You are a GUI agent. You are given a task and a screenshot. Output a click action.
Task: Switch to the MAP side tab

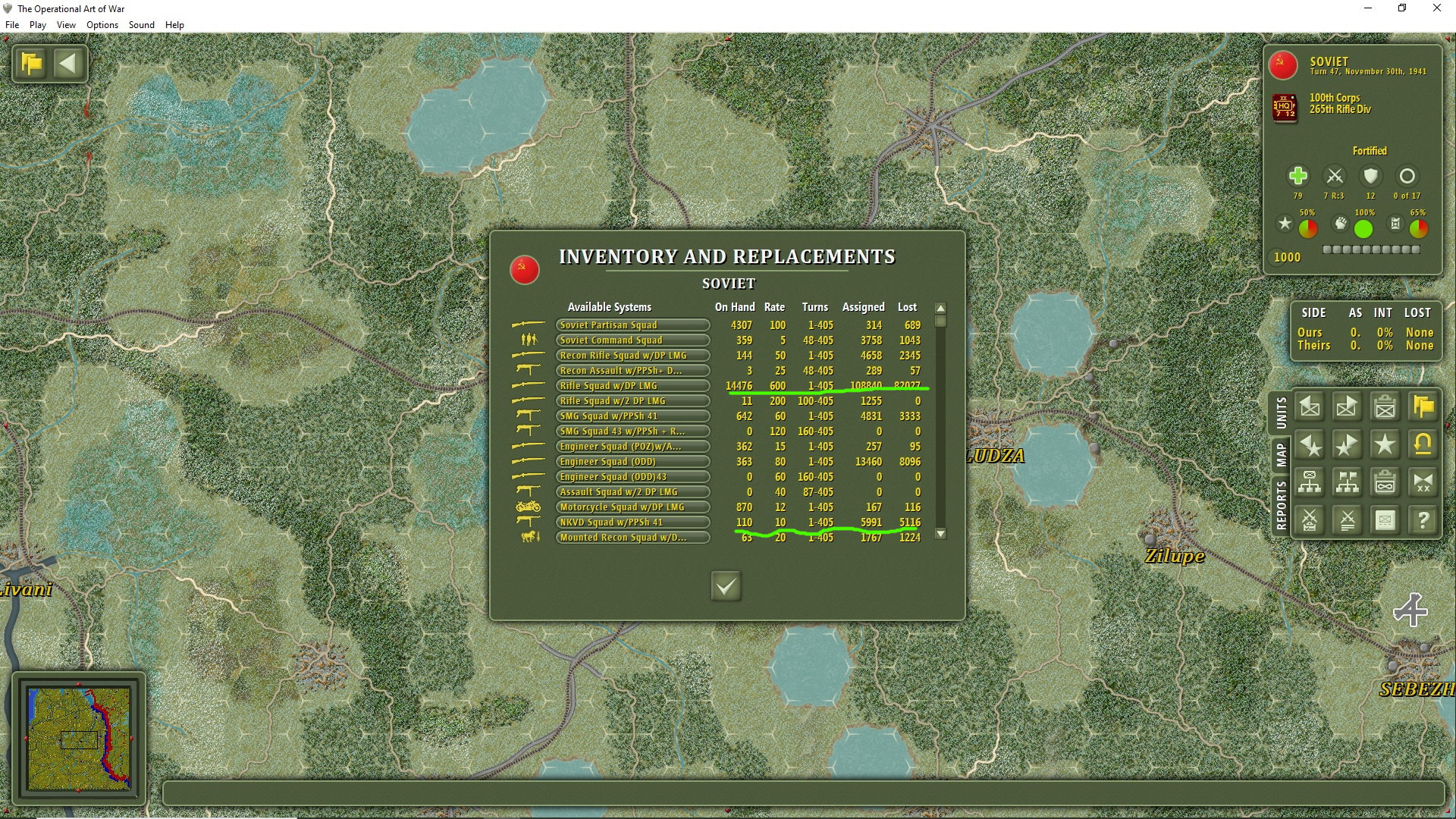click(x=1281, y=454)
